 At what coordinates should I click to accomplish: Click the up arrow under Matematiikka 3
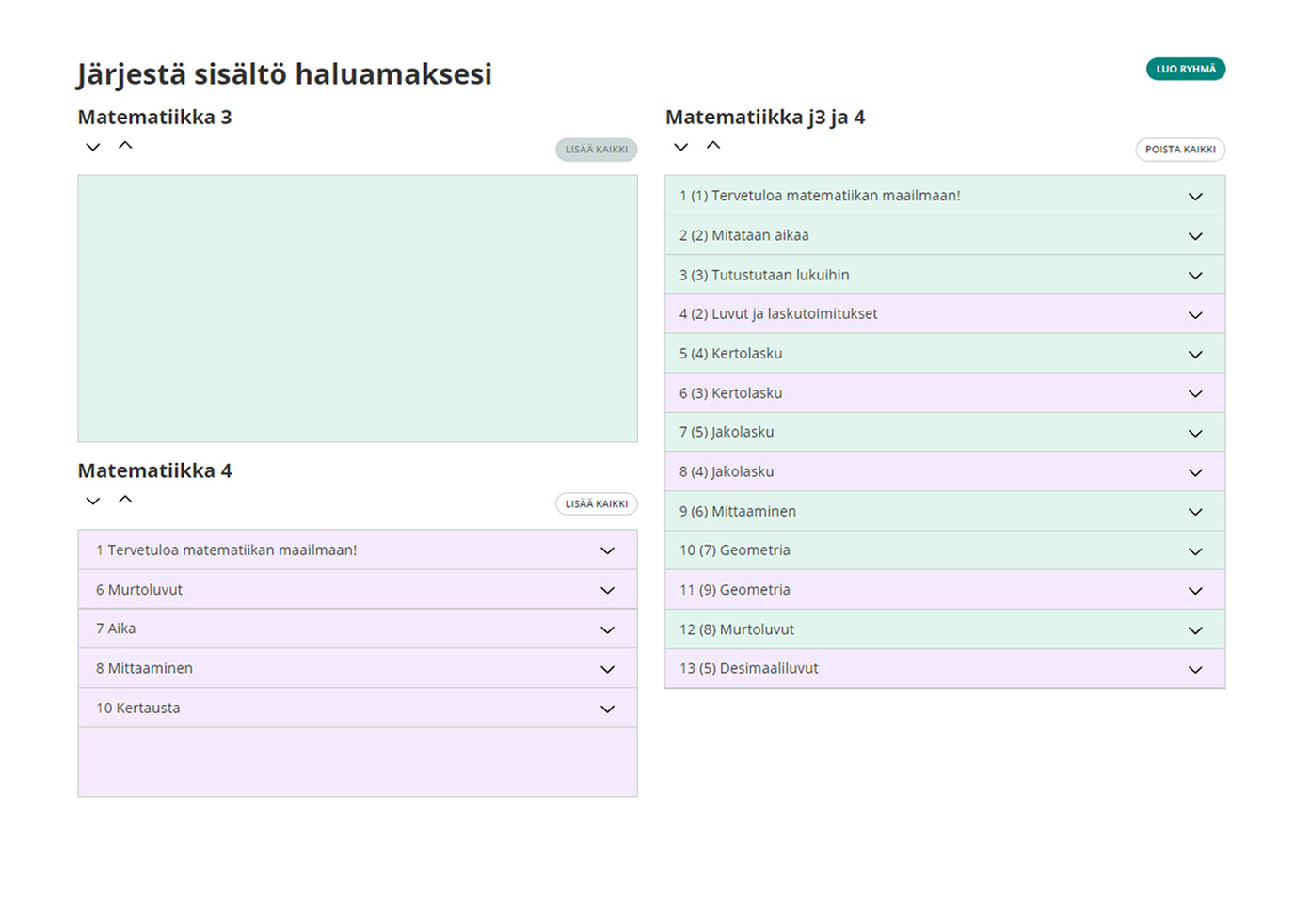(x=125, y=146)
